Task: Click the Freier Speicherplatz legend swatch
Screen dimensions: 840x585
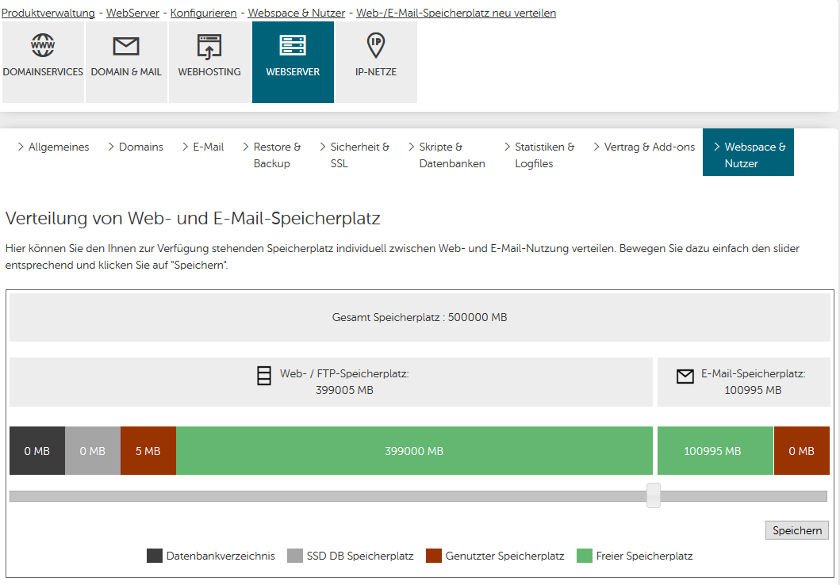Action: tap(584, 556)
